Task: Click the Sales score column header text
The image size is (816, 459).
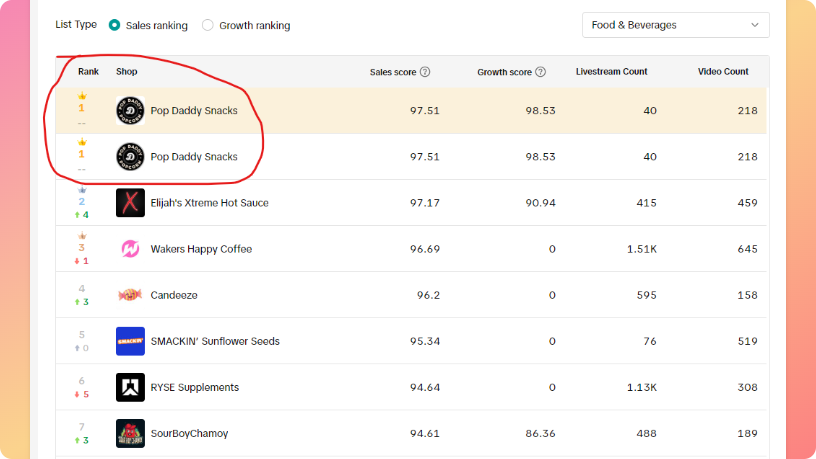Action: click(393, 72)
